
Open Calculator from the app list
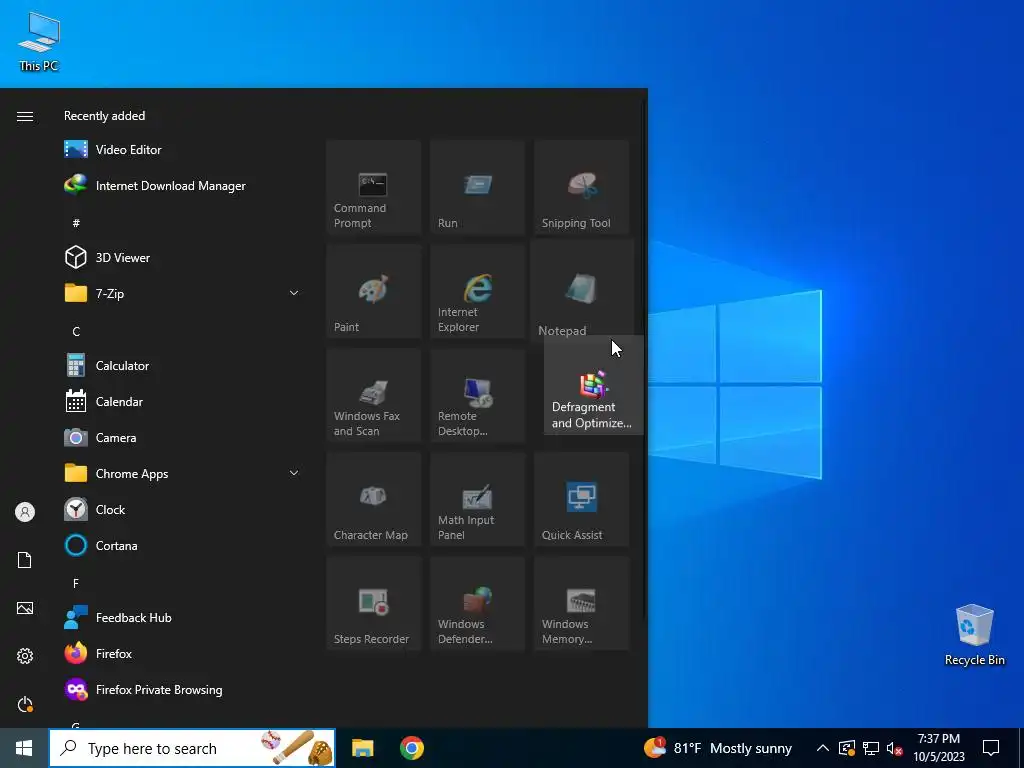183,366
